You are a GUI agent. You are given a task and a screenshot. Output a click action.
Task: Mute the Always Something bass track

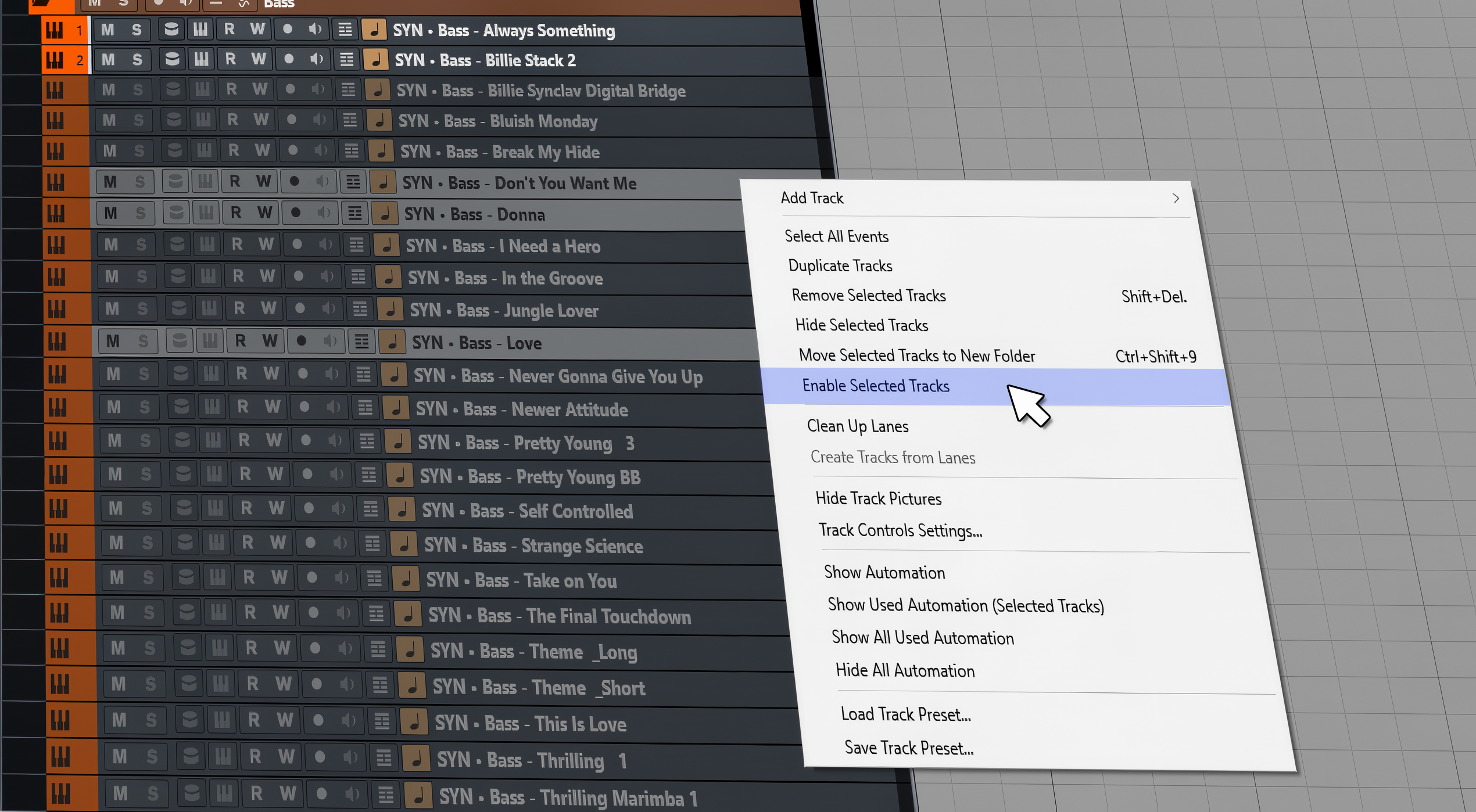[108, 30]
